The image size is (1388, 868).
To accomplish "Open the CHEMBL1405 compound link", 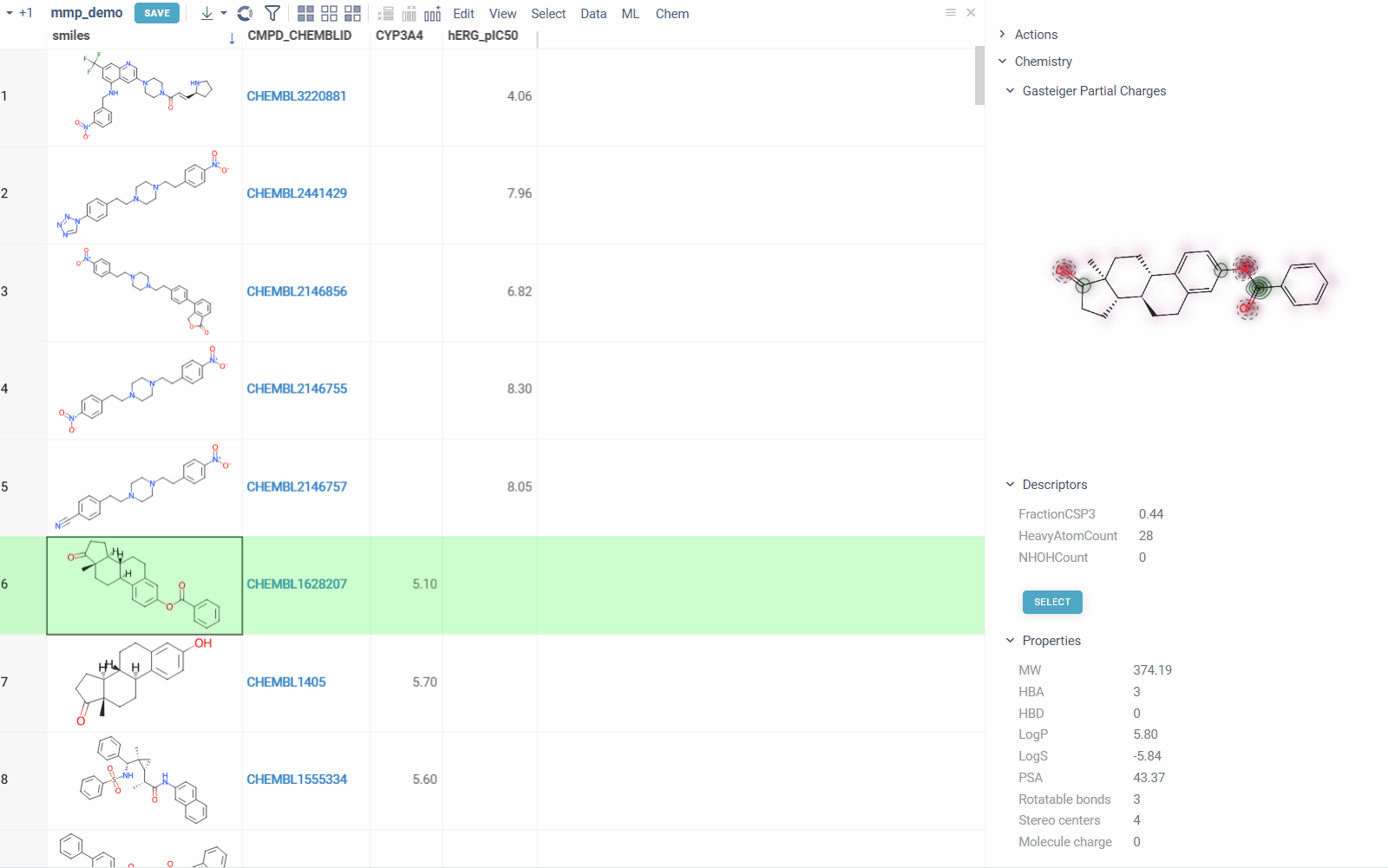I will point(286,682).
